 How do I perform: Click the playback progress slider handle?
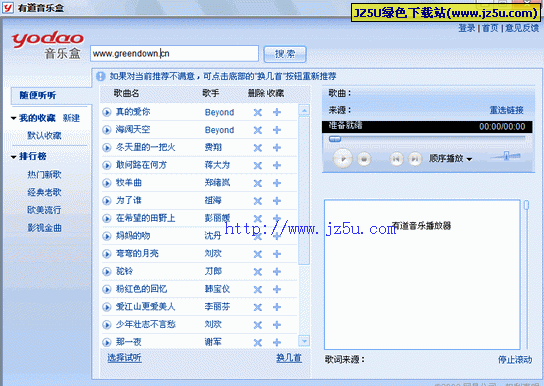pyautogui.click(x=335, y=139)
